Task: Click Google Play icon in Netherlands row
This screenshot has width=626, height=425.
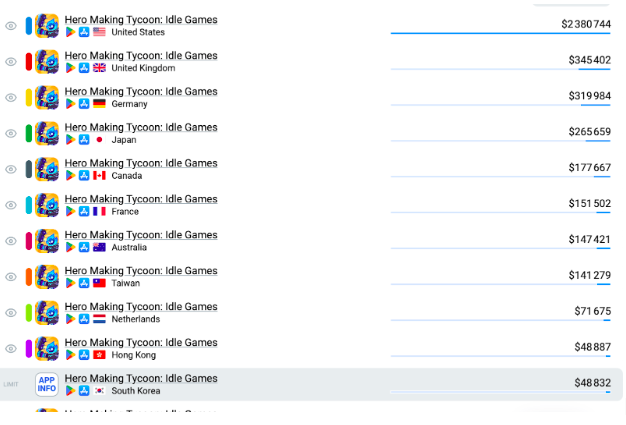Action: click(x=70, y=319)
